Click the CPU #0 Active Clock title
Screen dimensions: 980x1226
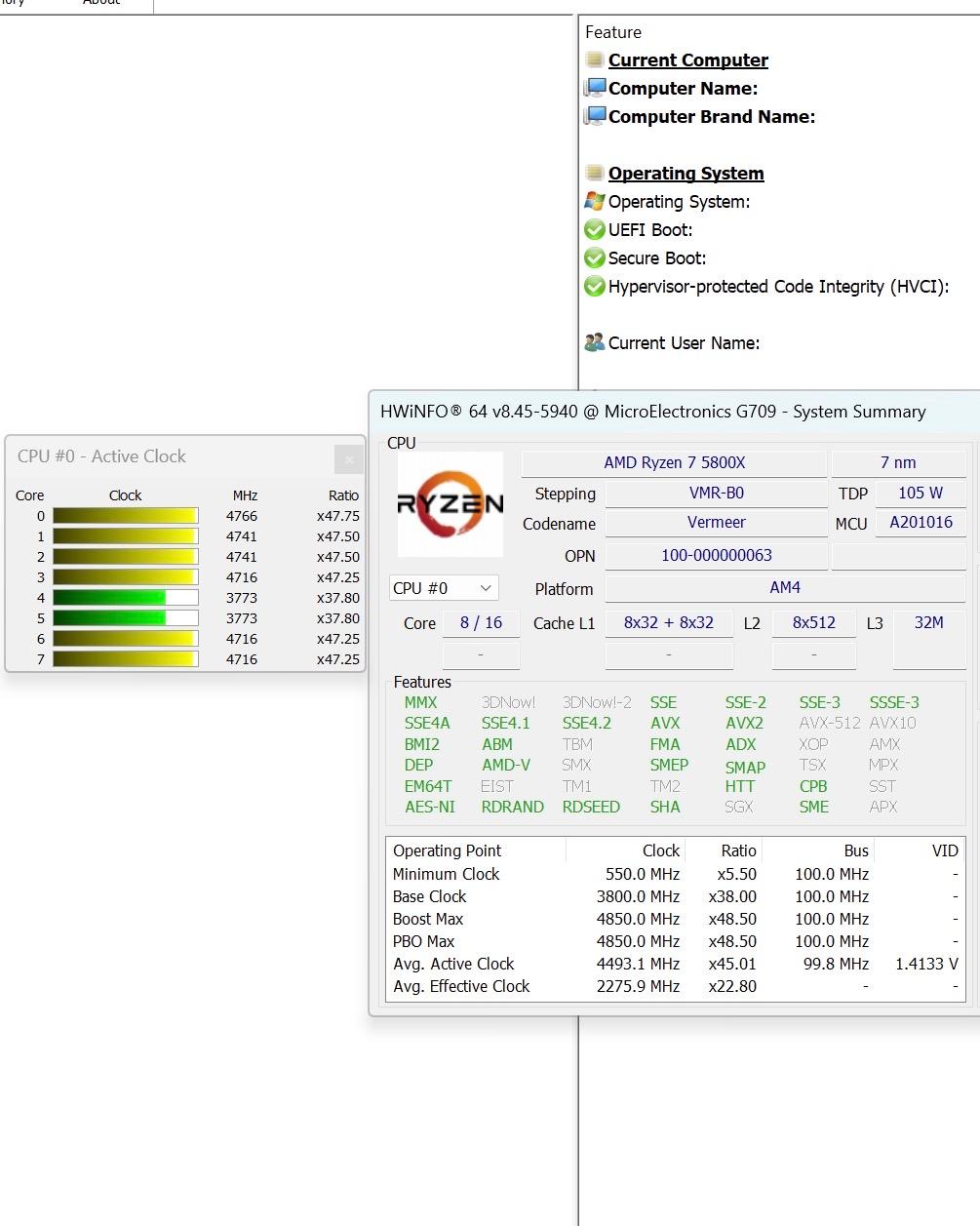pos(101,456)
